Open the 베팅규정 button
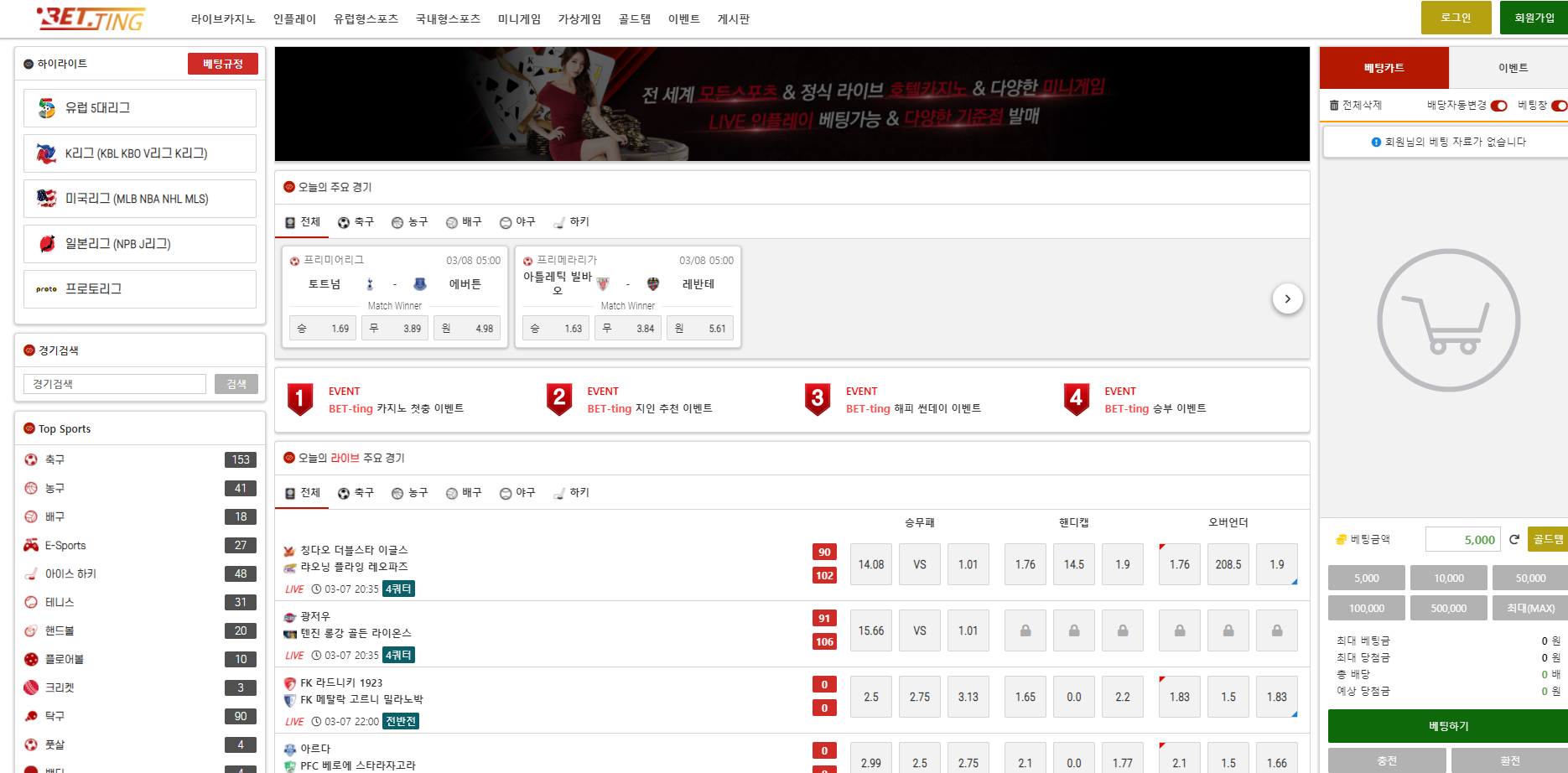Viewport: 1568px width, 773px height. 223,64
